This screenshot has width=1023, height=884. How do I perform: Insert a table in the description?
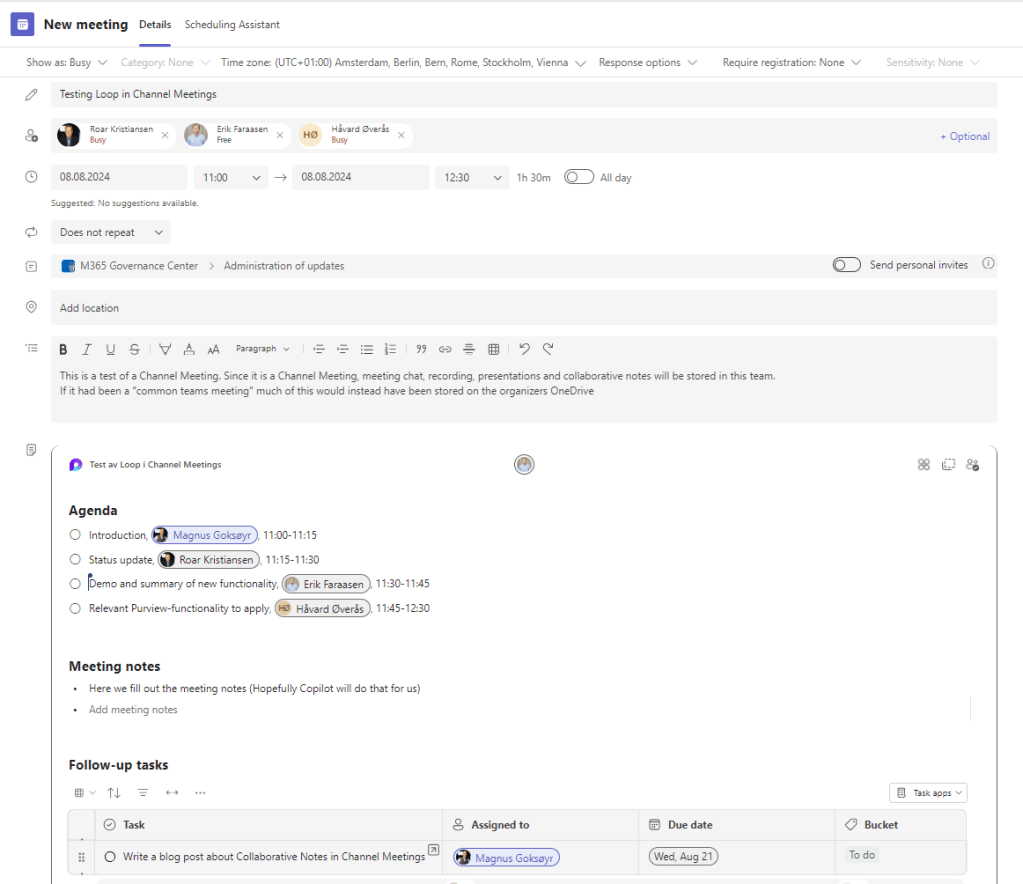point(493,349)
